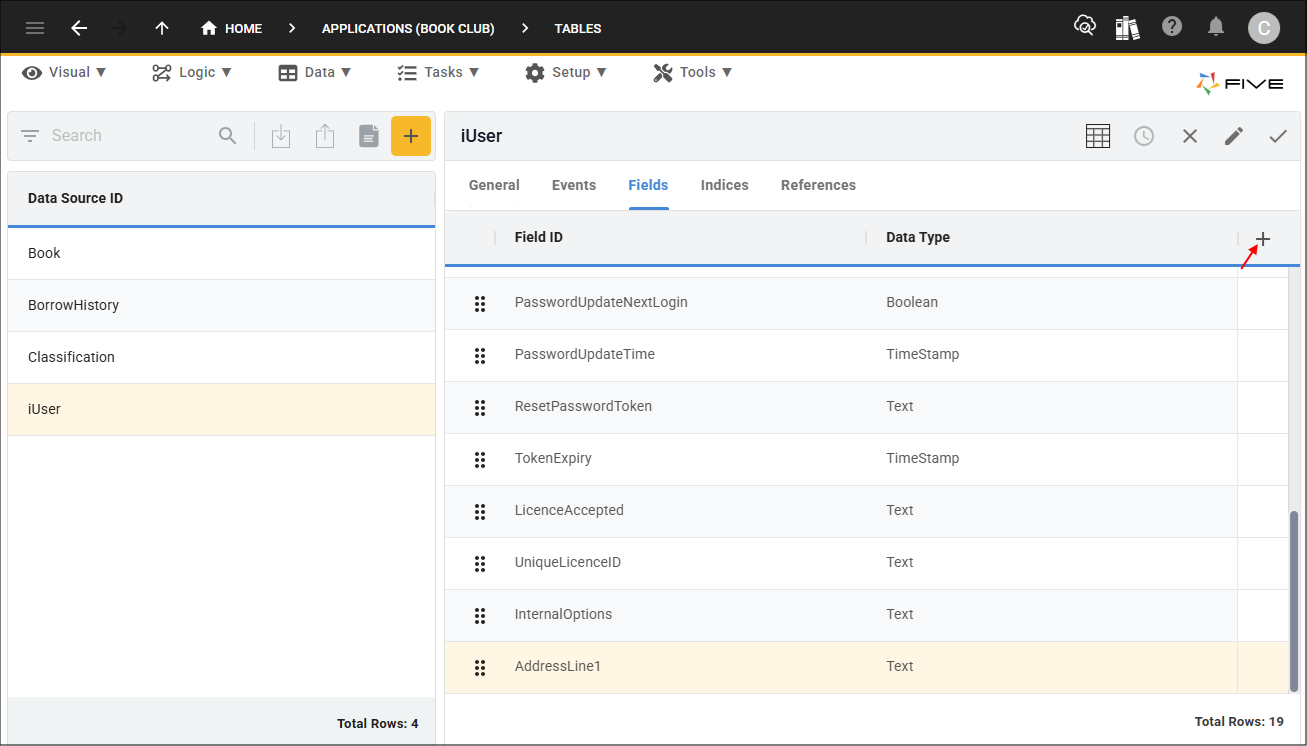Open the Logic menu

(192, 72)
